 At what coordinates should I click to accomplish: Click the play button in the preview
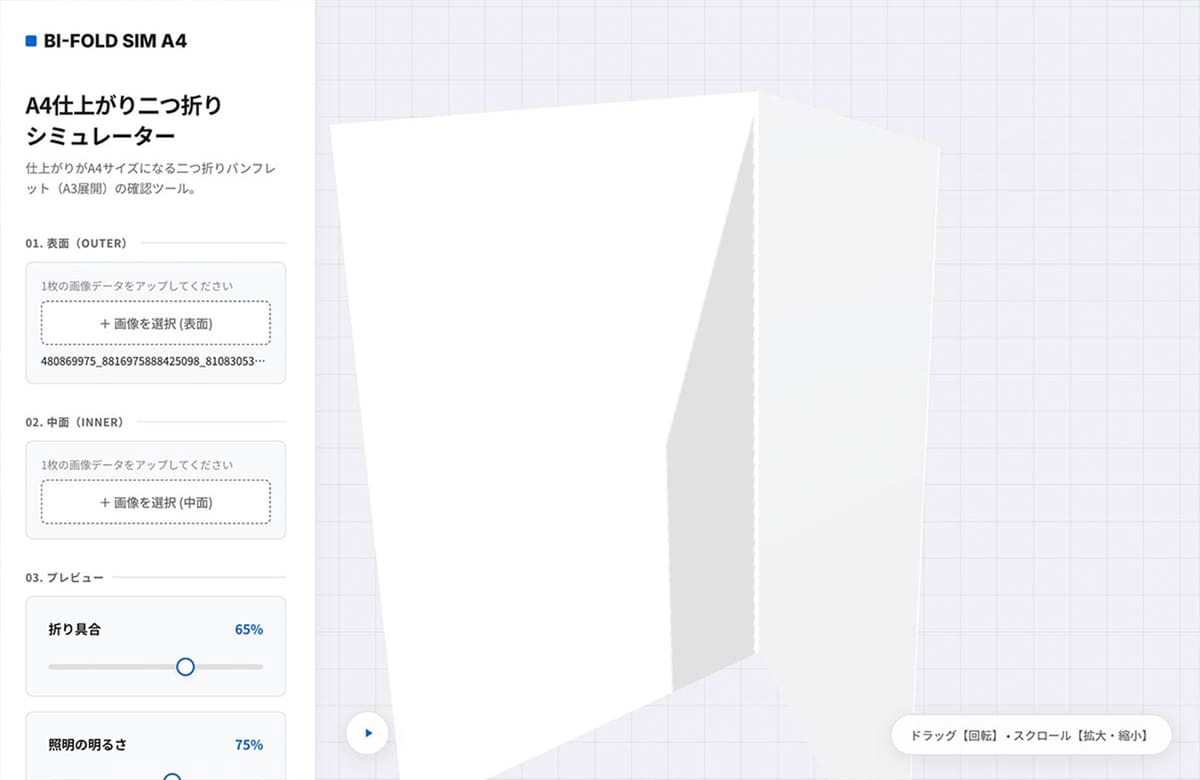coord(367,733)
